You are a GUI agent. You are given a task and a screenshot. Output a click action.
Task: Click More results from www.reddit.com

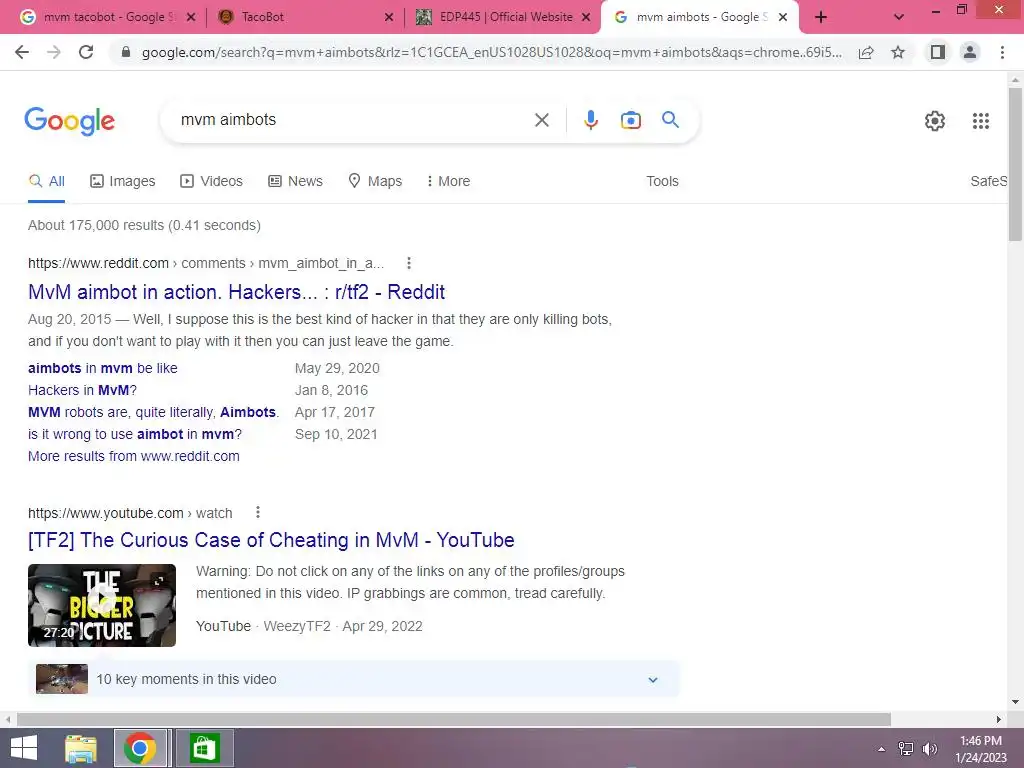coord(134,456)
